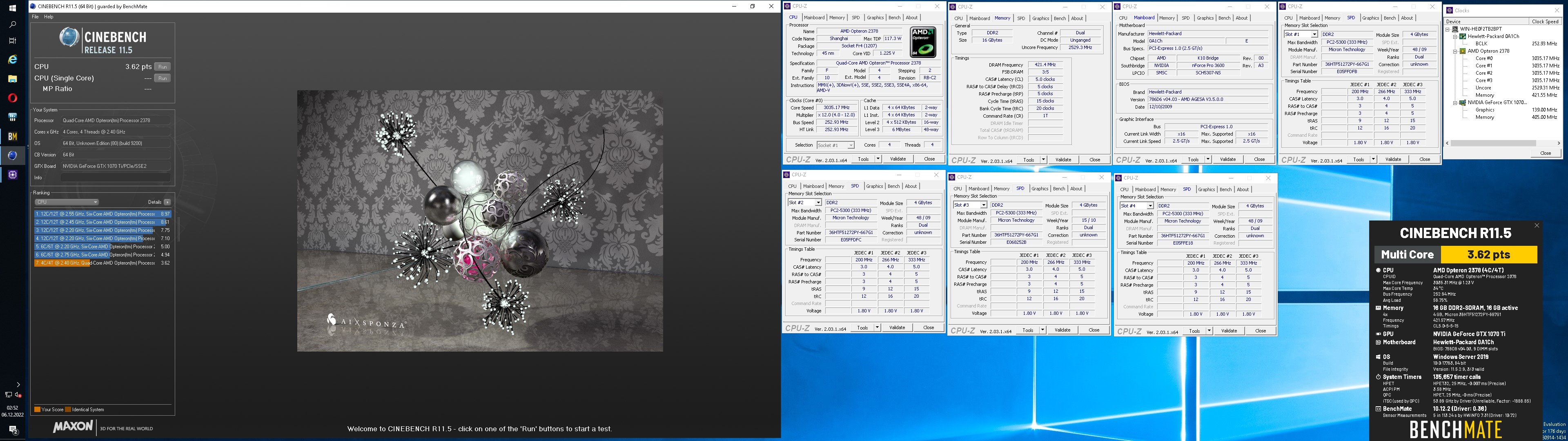Switch to BenchMate app in the taskbar

coord(12,136)
